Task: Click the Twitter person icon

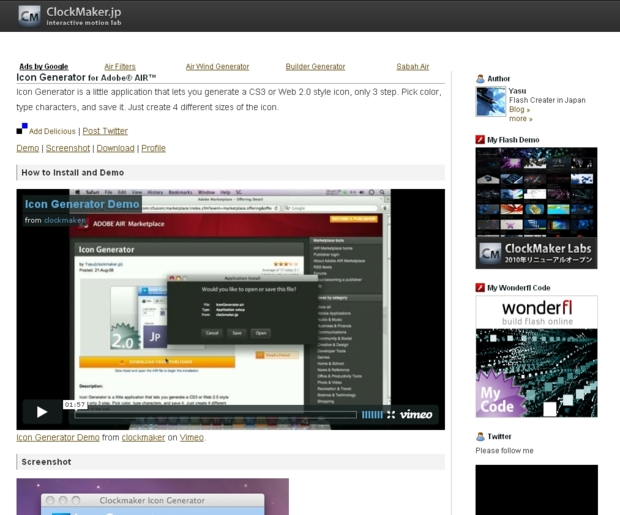Action: [480, 436]
